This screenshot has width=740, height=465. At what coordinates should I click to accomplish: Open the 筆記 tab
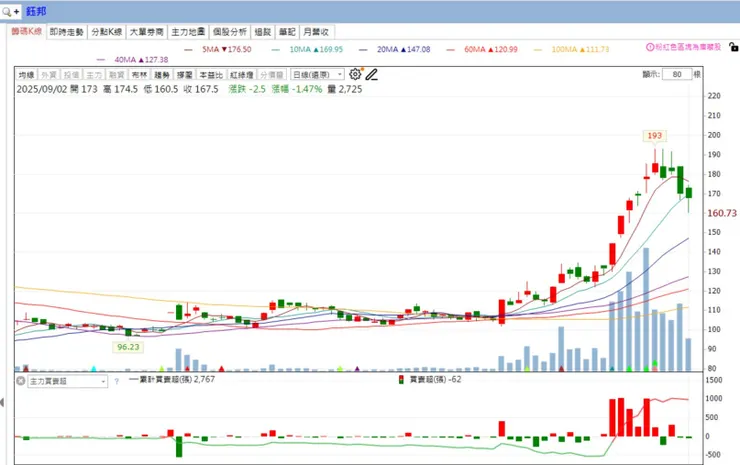pyautogui.click(x=287, y=32)
